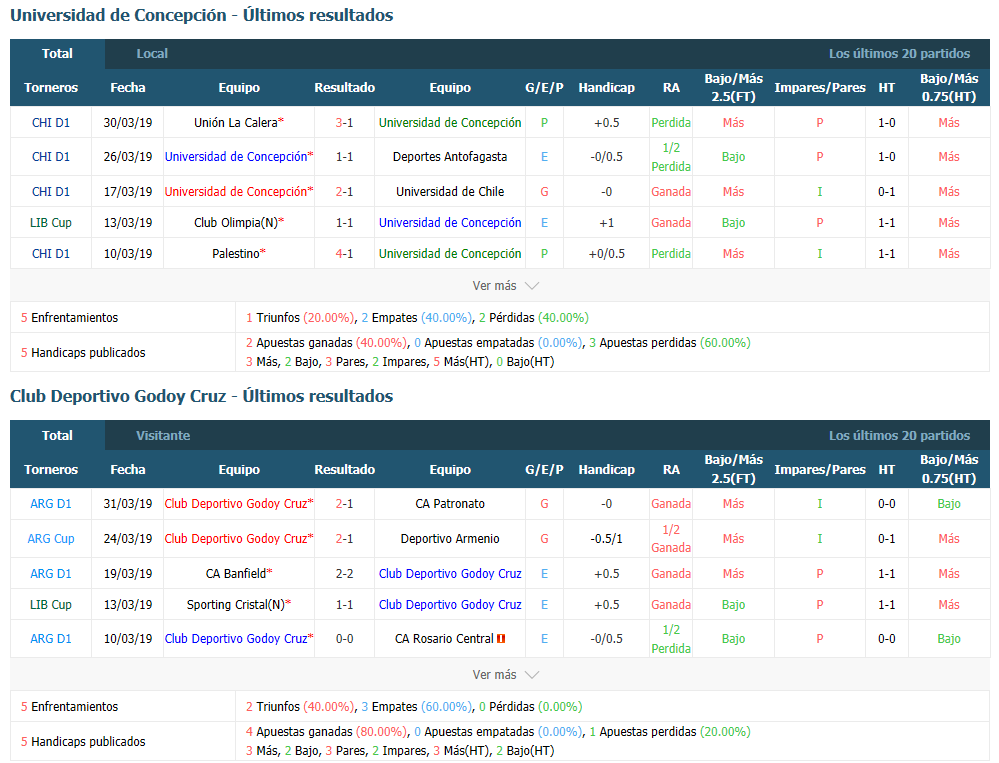Open the LIB Cup link for the Club Olimpia match
Image resolution: width=999 pixels, height=763 pixels.
point(51,222)
